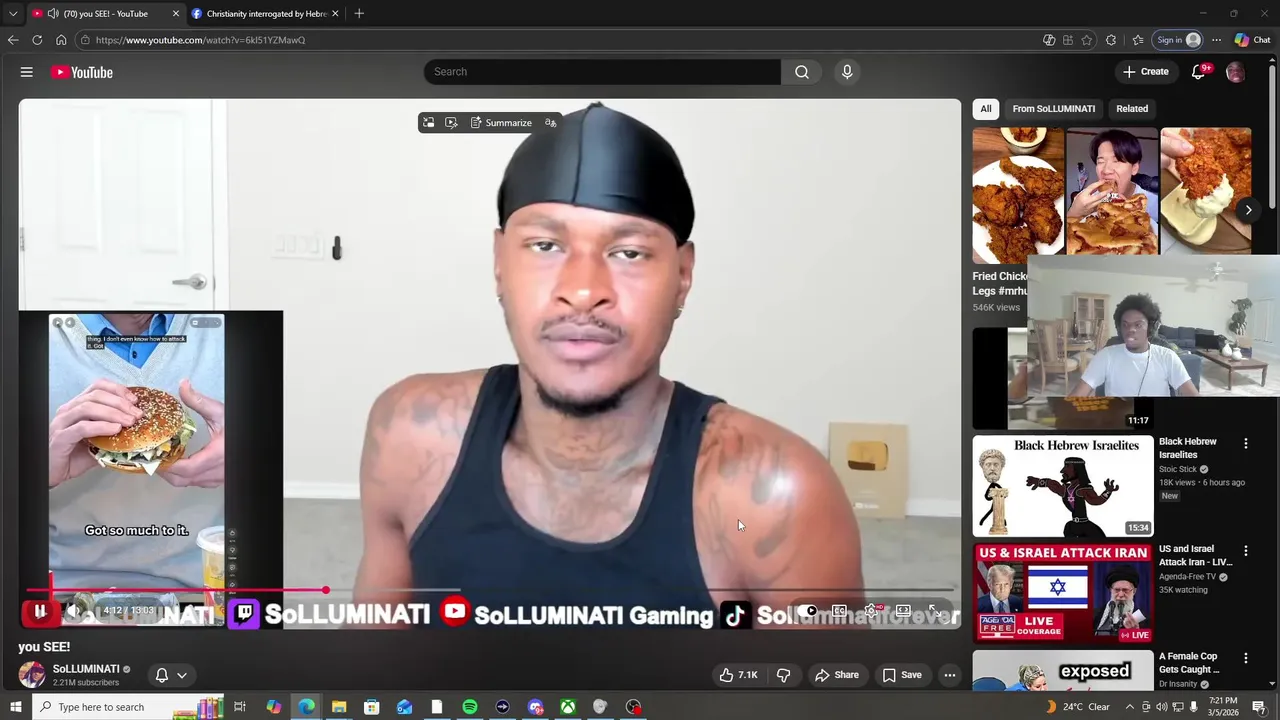The width and height of the screenshot is (1280, 720).
Task: Add this page to favorites star
Action: (x=1087, y=40)
